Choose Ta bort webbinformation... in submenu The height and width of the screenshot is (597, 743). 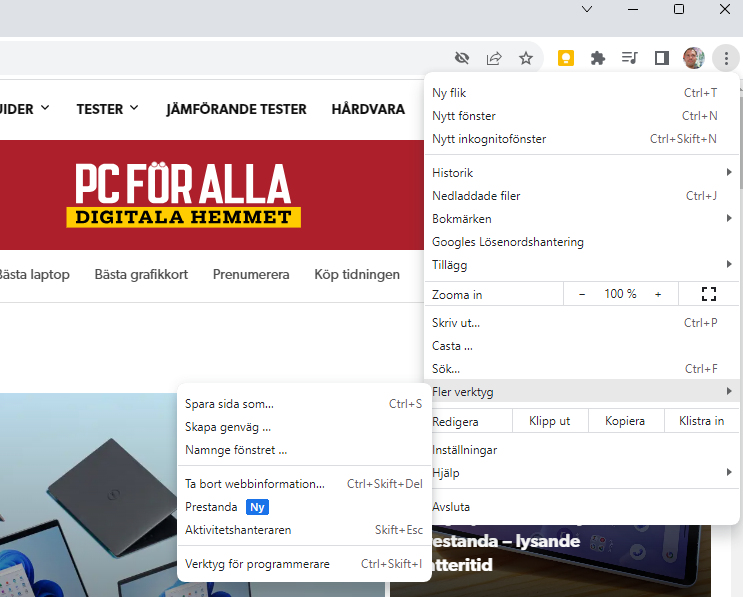304,484
